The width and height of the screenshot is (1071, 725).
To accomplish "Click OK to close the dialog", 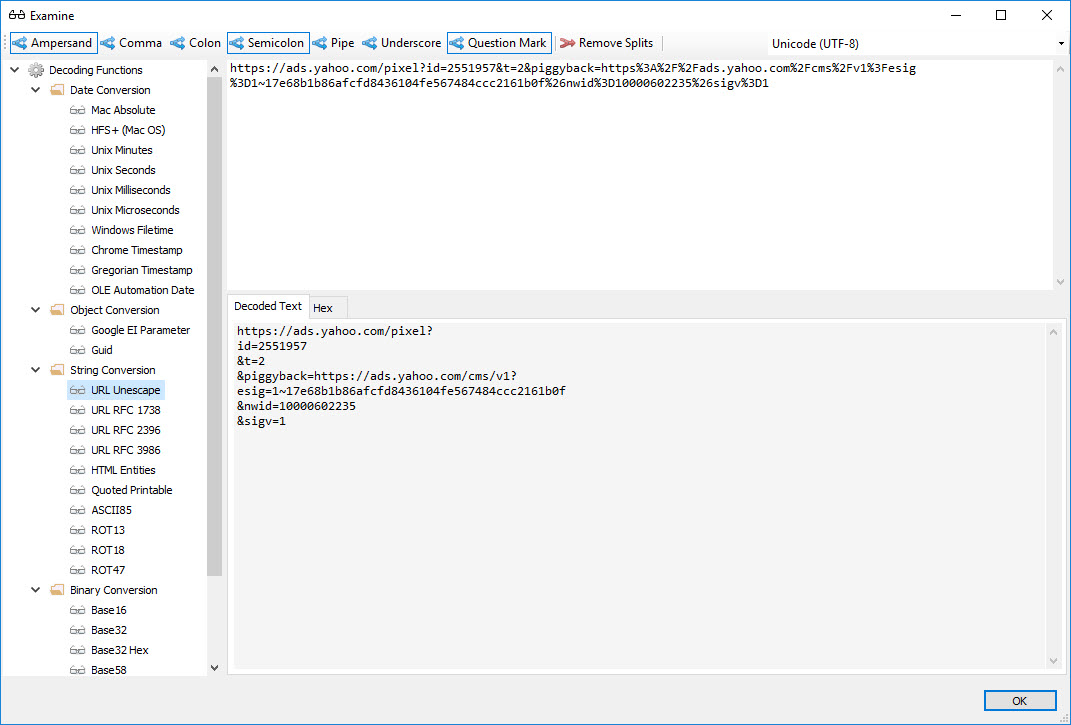I will point(1019,701).
